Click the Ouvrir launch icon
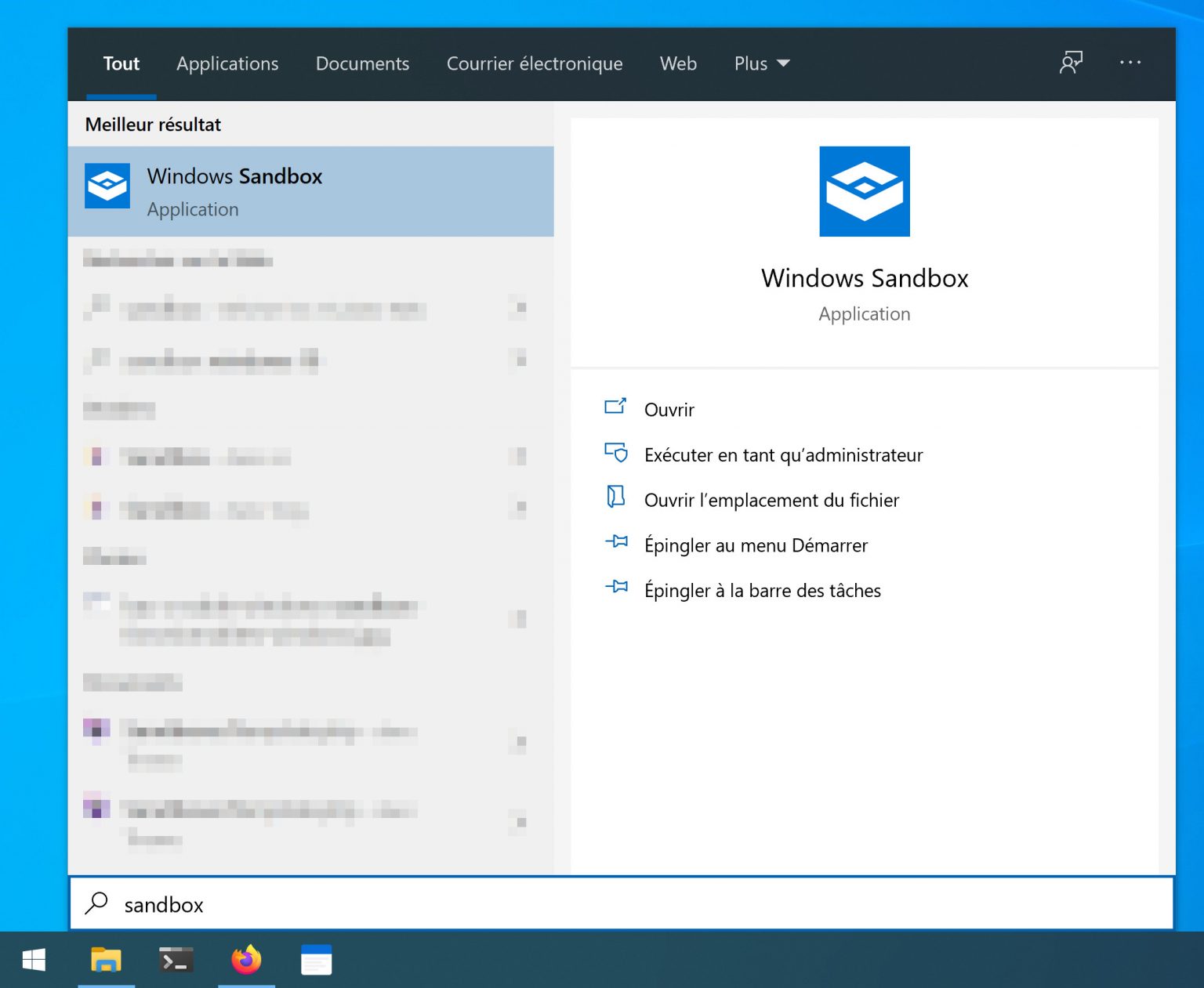The image size is (1204, 988). pos(617,407)
